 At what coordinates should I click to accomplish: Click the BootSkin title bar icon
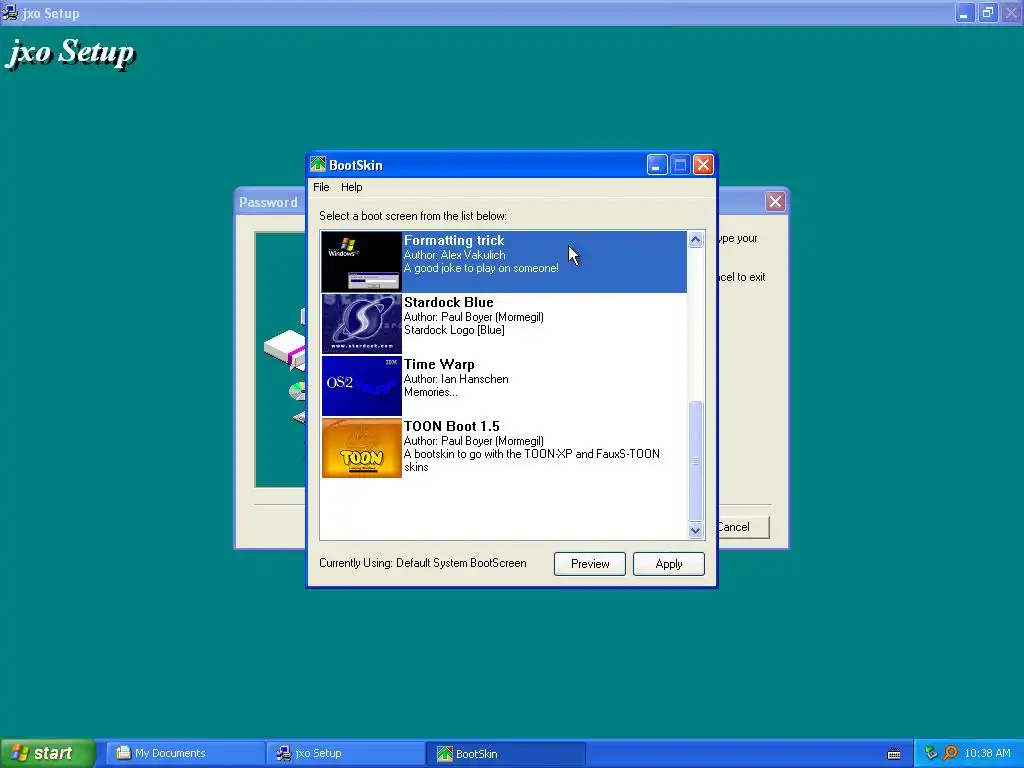click(318, 165)
